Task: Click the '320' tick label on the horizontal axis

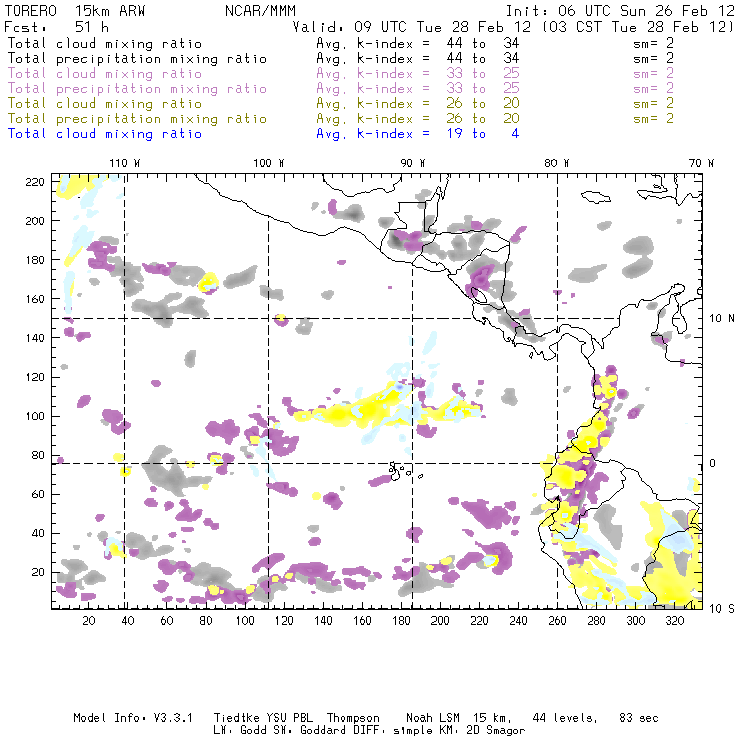Action: coord(674,620)
